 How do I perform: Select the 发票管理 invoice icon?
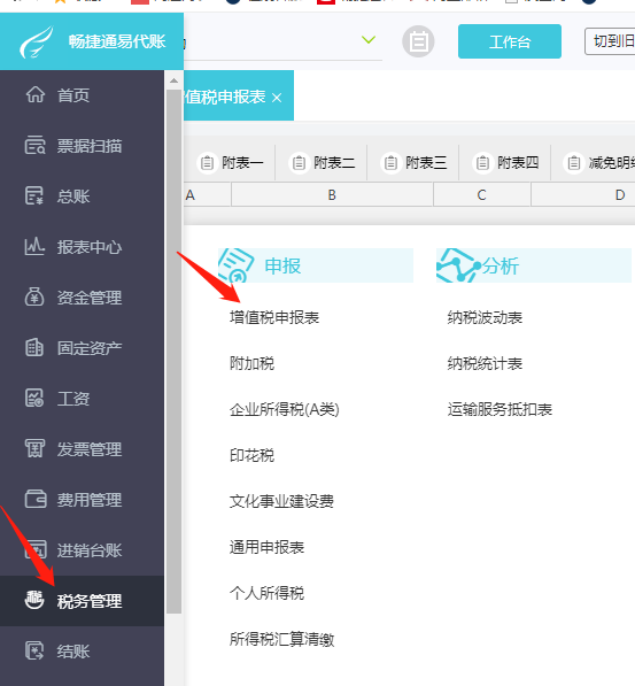[35, 449]
